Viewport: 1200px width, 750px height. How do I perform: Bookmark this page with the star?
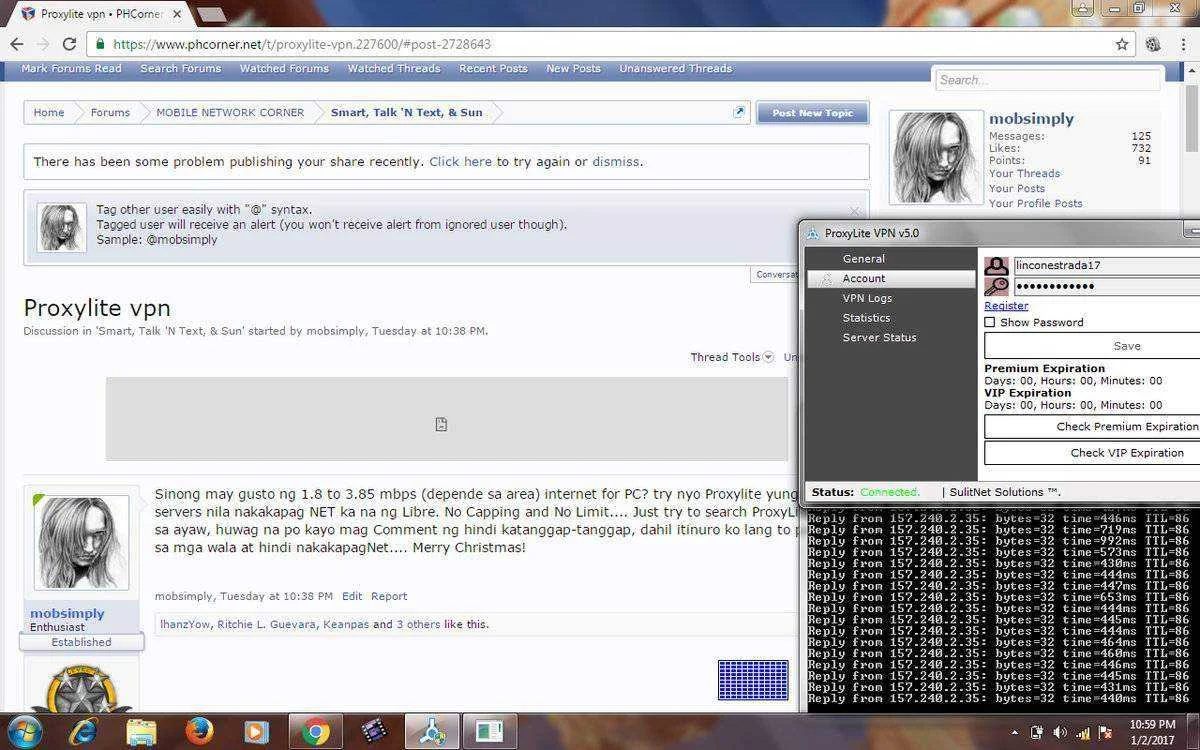click(1122, 44)
